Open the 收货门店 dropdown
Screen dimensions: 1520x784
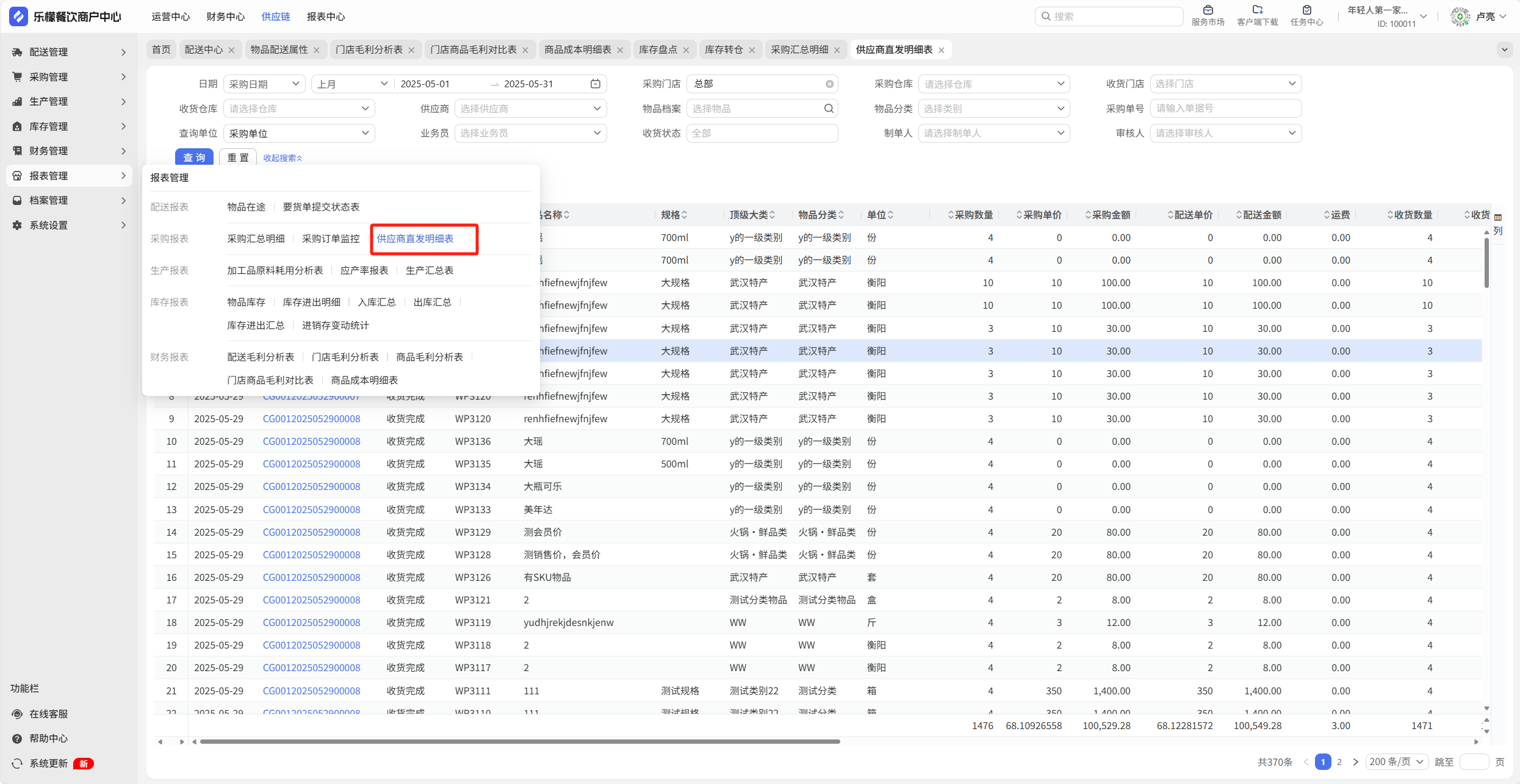click(x=1225, y=84)
